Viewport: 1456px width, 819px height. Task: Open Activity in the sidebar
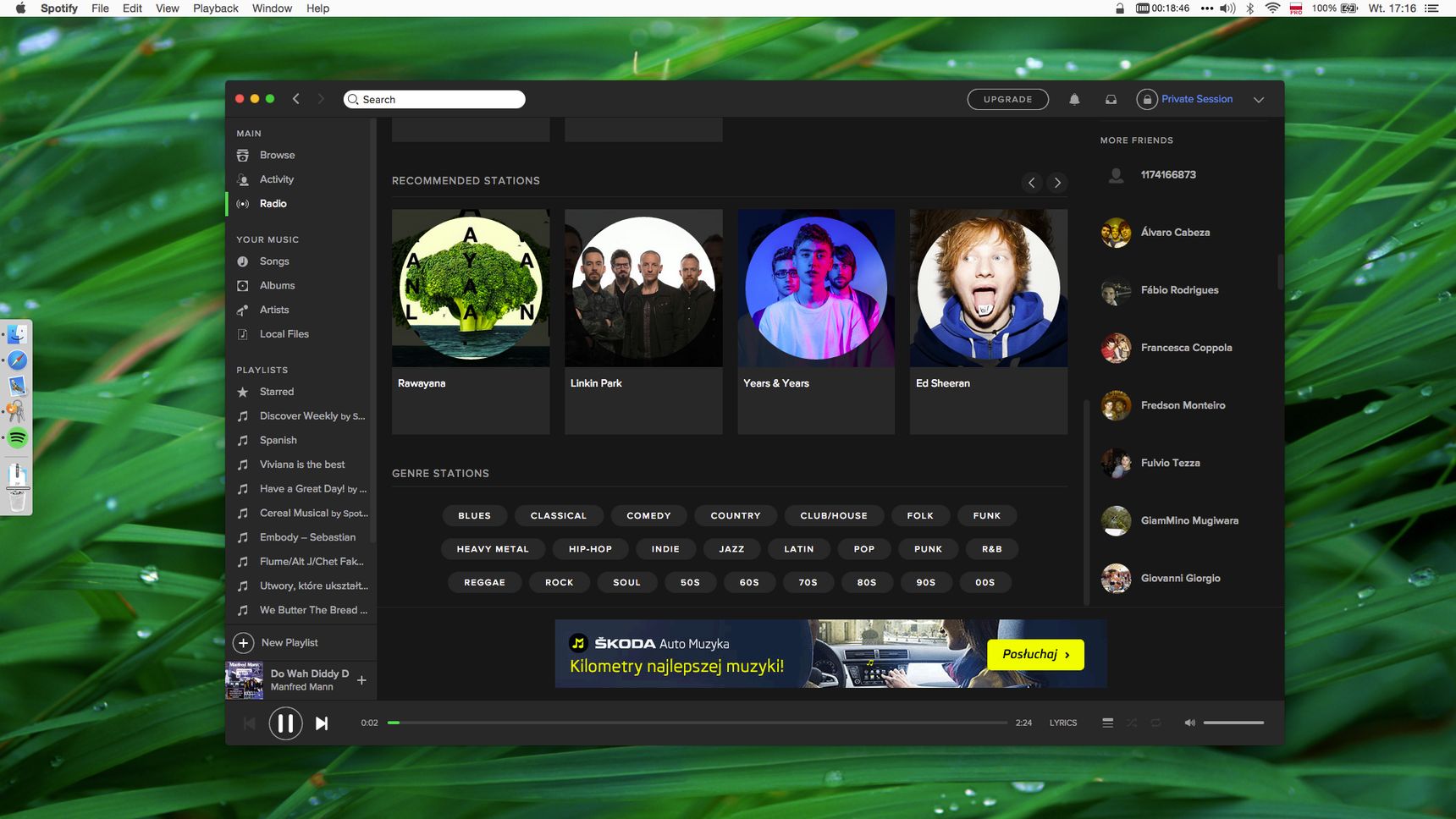click(276, 179)
